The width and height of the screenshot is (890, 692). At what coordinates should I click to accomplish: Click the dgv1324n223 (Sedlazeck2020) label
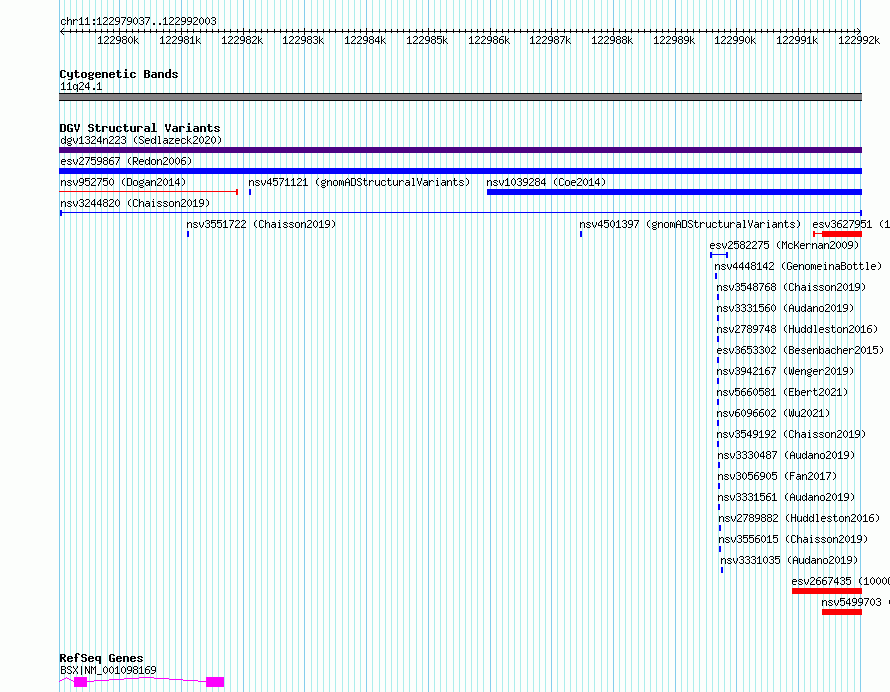[141, 140]
